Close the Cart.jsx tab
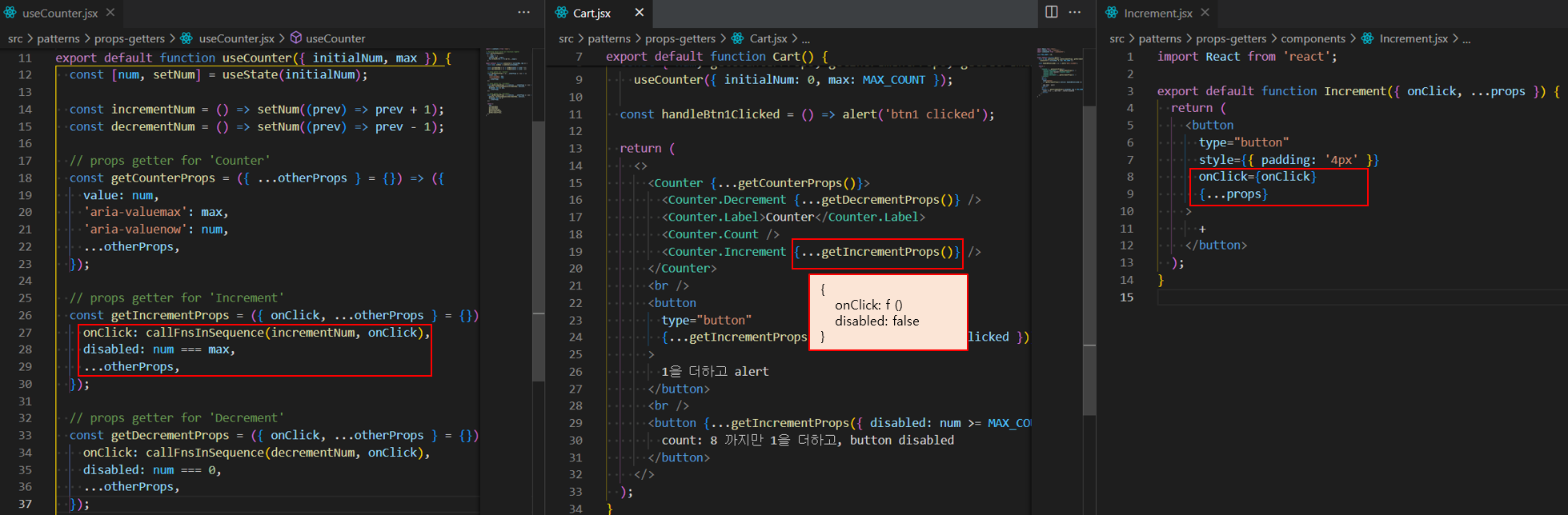1568x515 pixels. coord(639,13)
